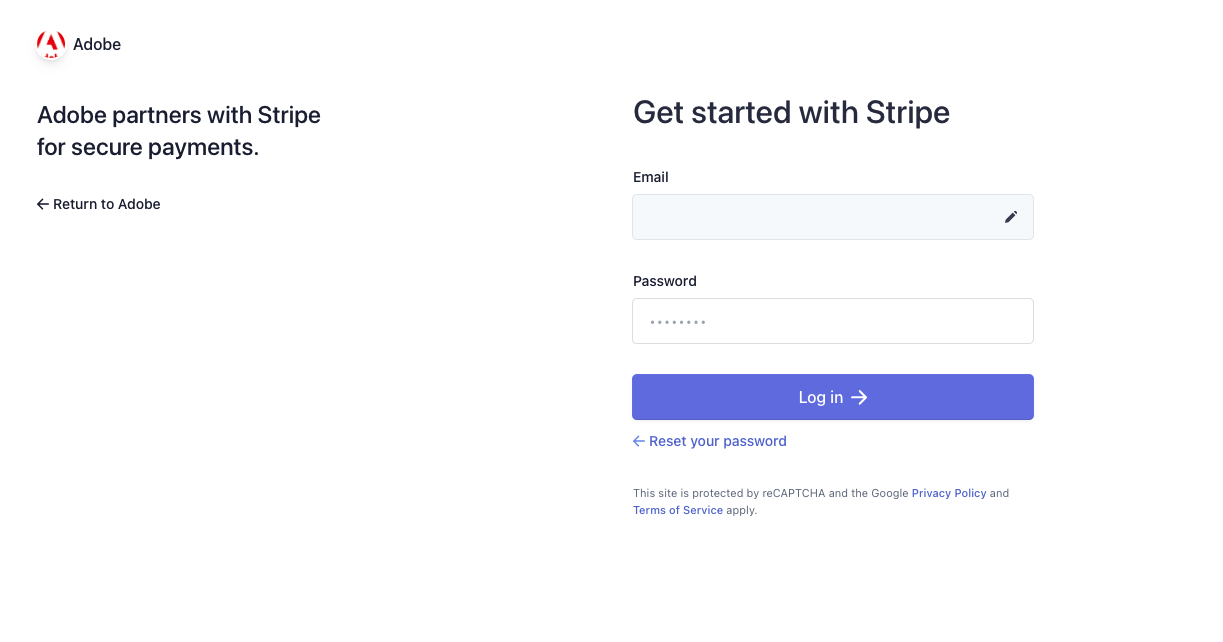
Task: Focus the Email input field
Action: click(832, 217)
